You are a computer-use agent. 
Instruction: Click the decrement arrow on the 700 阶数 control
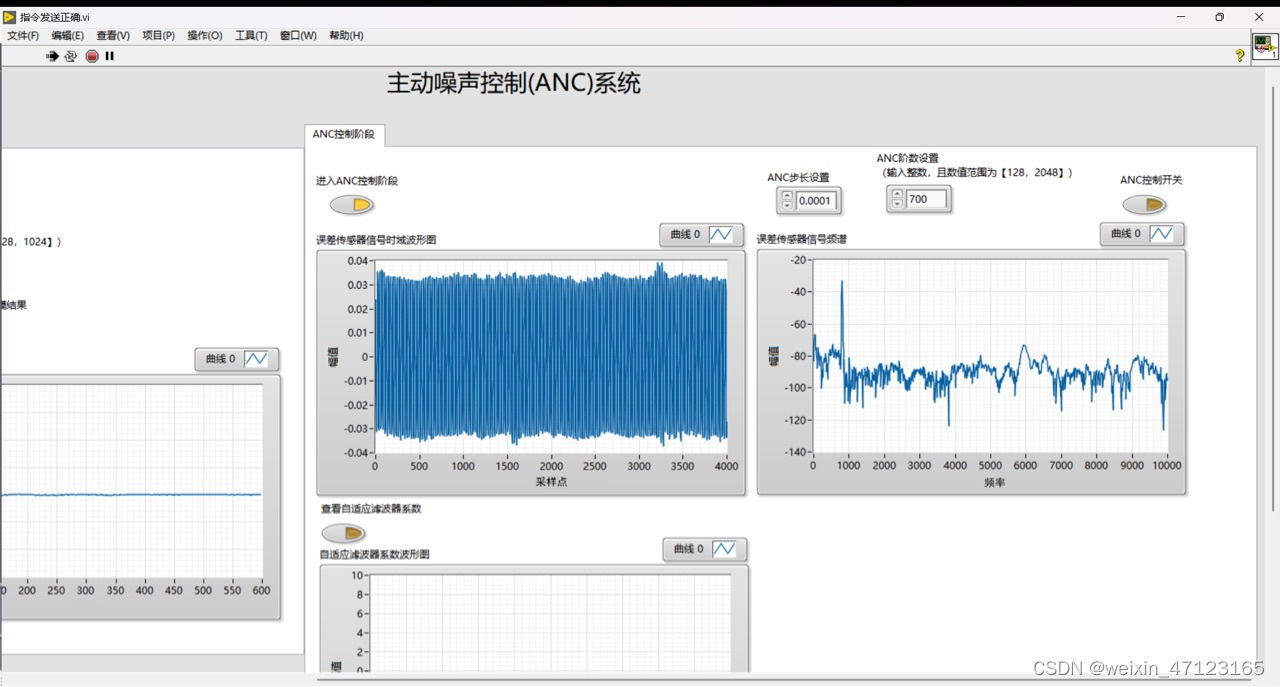click(x=897, y=204)
